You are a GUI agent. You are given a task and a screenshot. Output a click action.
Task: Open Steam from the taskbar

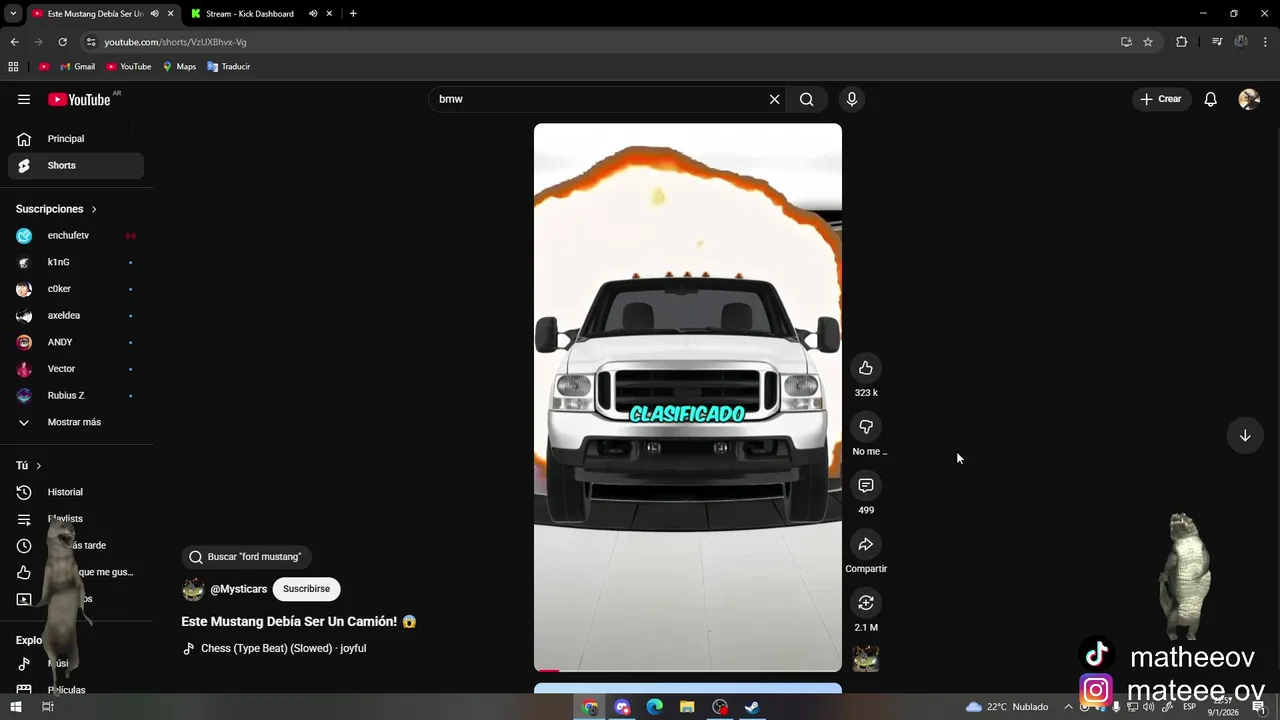pos(752,707)
